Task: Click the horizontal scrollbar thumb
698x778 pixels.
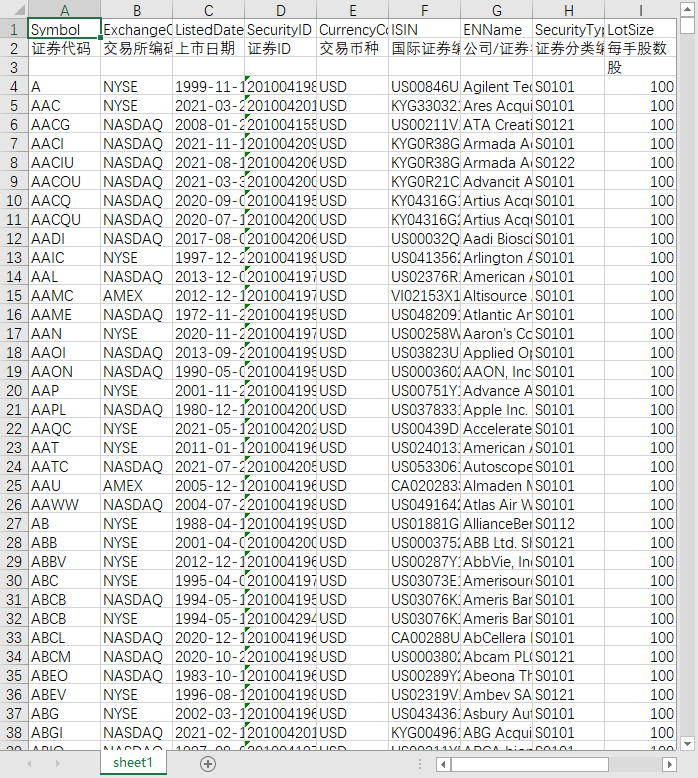Action: [x=529, y=764]
